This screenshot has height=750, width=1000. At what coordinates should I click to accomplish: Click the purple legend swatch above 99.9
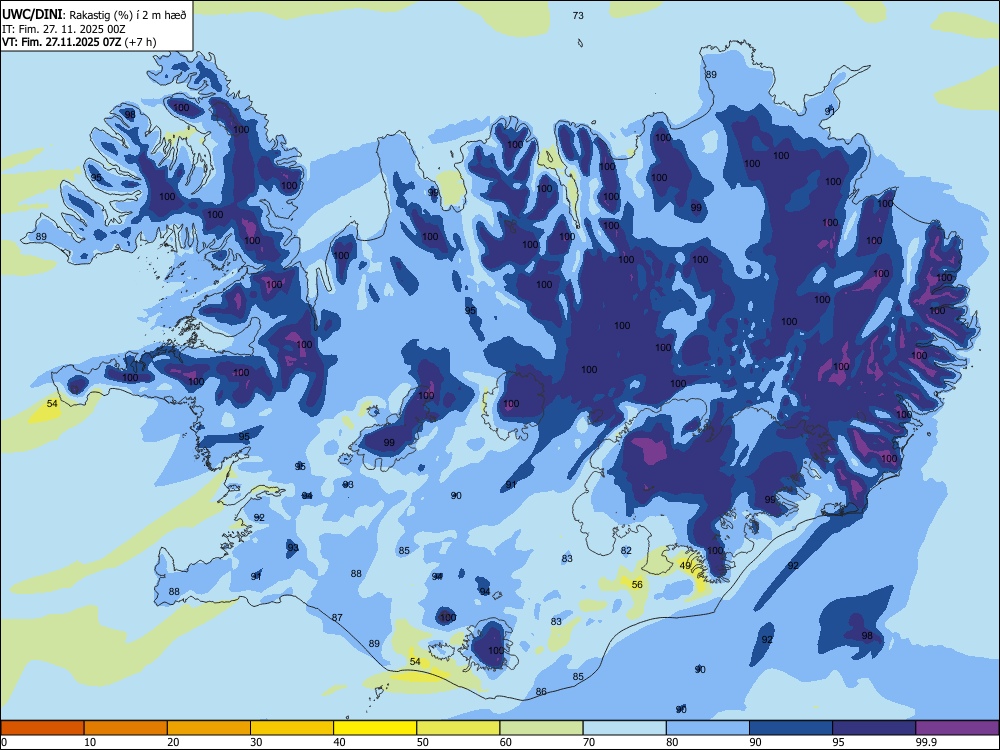tap(957, 728)
